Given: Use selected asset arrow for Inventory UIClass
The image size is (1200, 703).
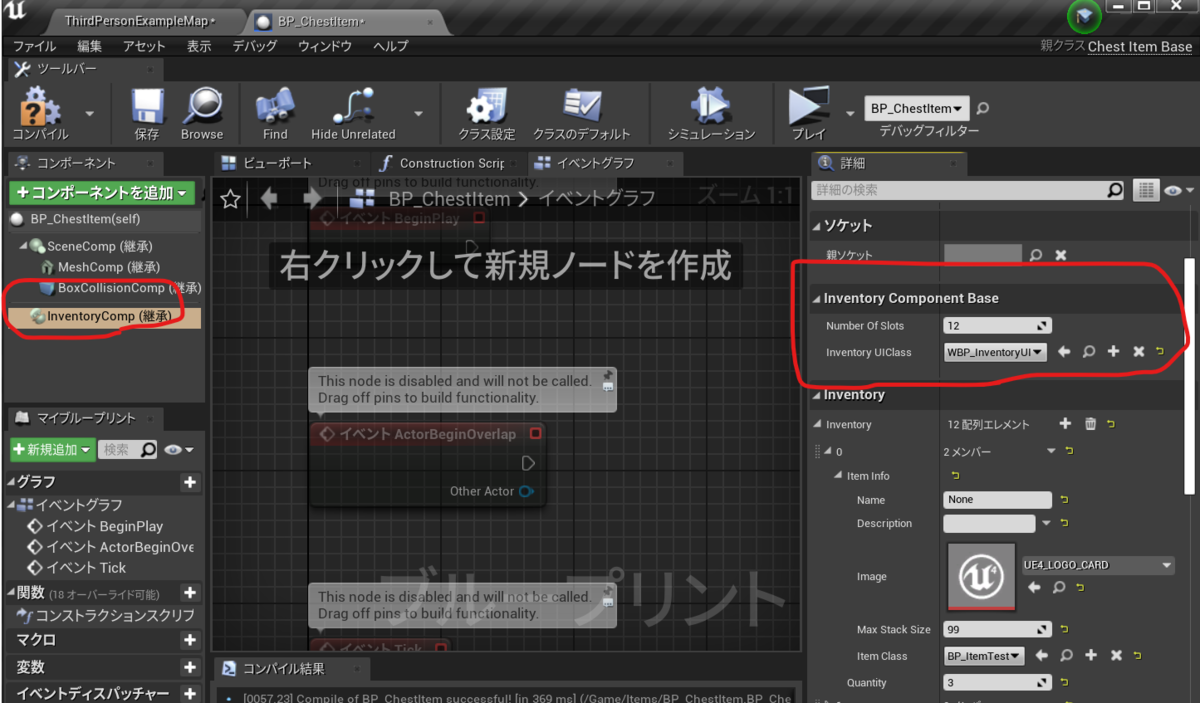Looking at the screenshot, I should click(1064, 352).
